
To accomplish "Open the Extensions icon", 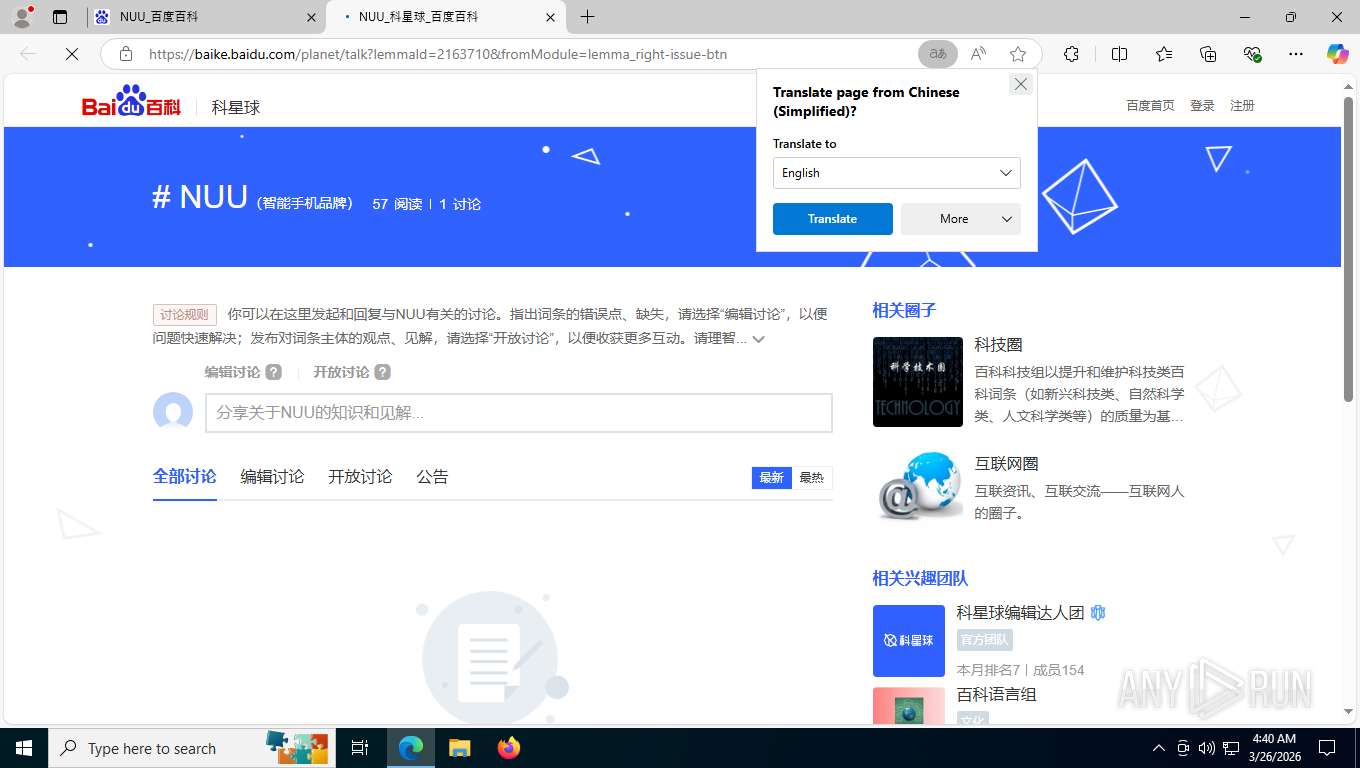I will coord(1072,54).
